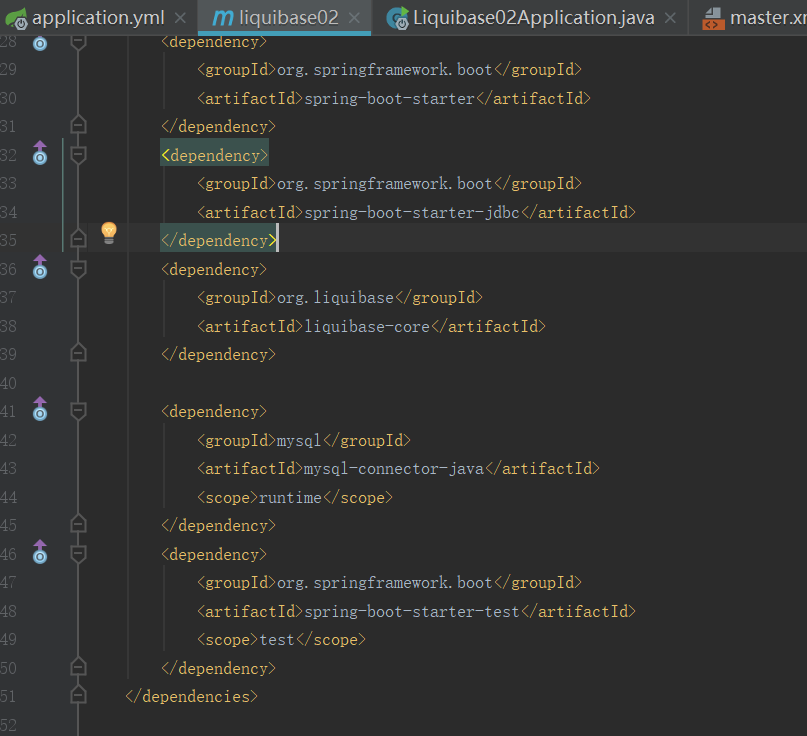
Task: Collapse fold marker at line 31
Action: click(x=78, y=125)
